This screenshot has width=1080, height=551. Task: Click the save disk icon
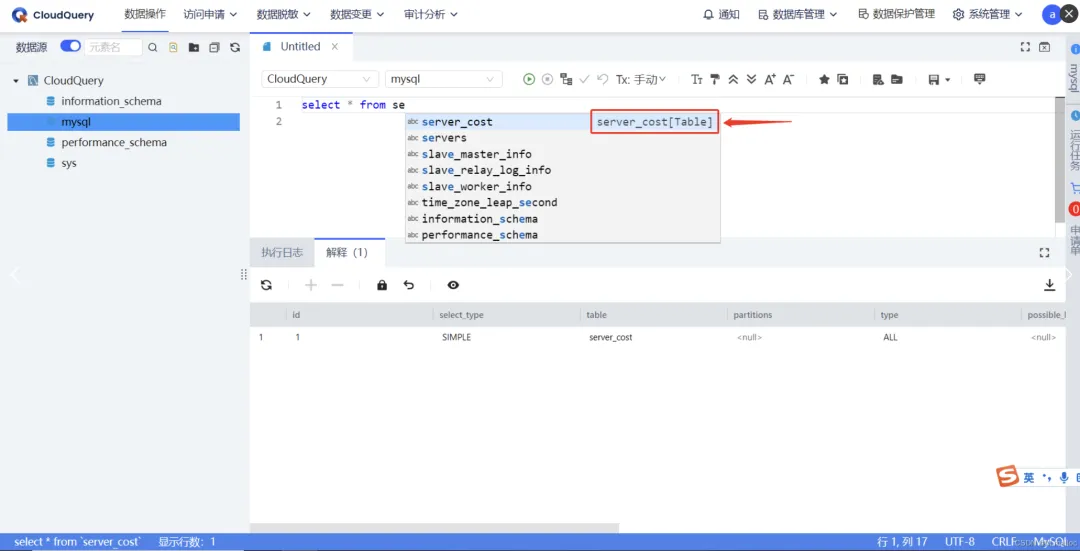point(933,80)
